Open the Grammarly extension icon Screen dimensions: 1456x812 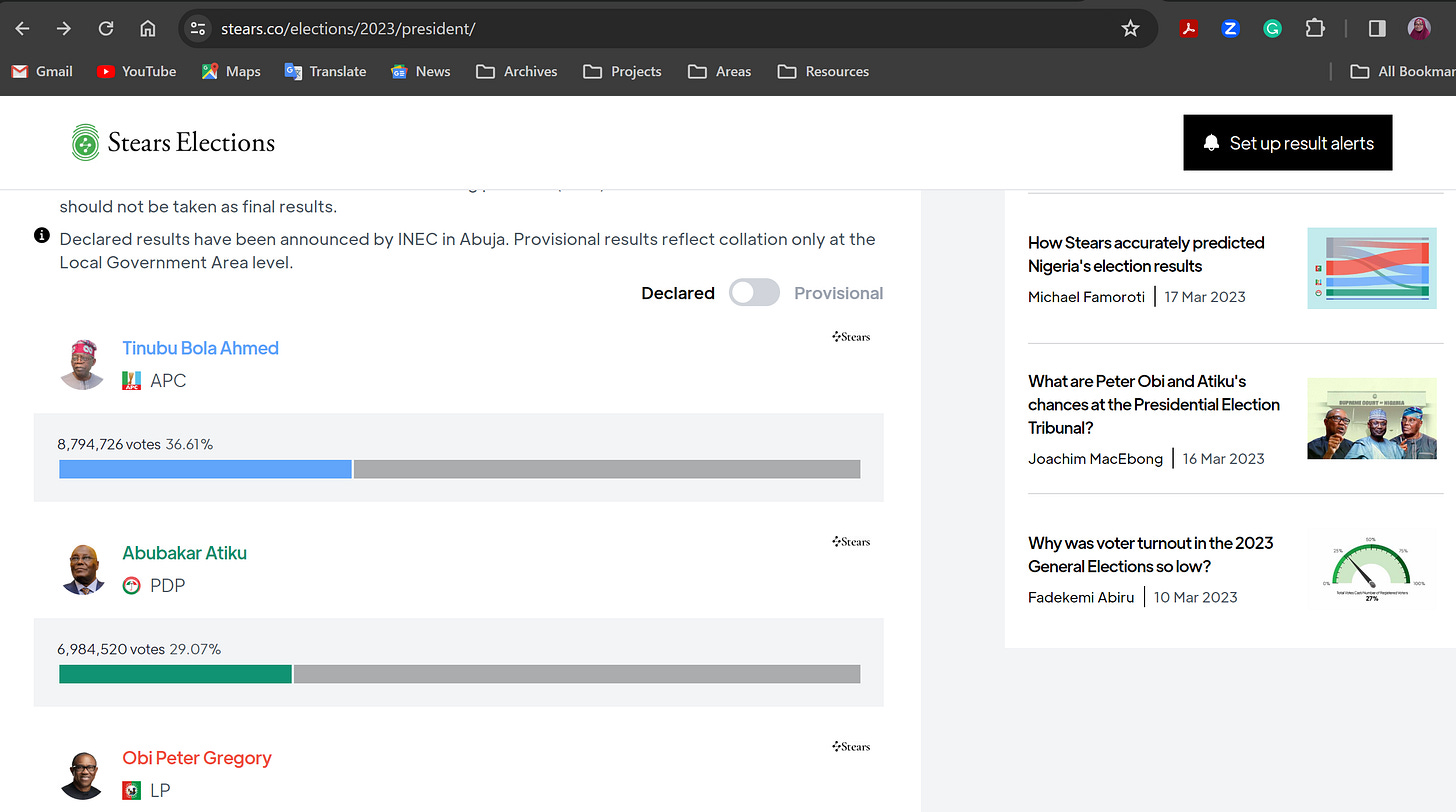(1272, 28)
